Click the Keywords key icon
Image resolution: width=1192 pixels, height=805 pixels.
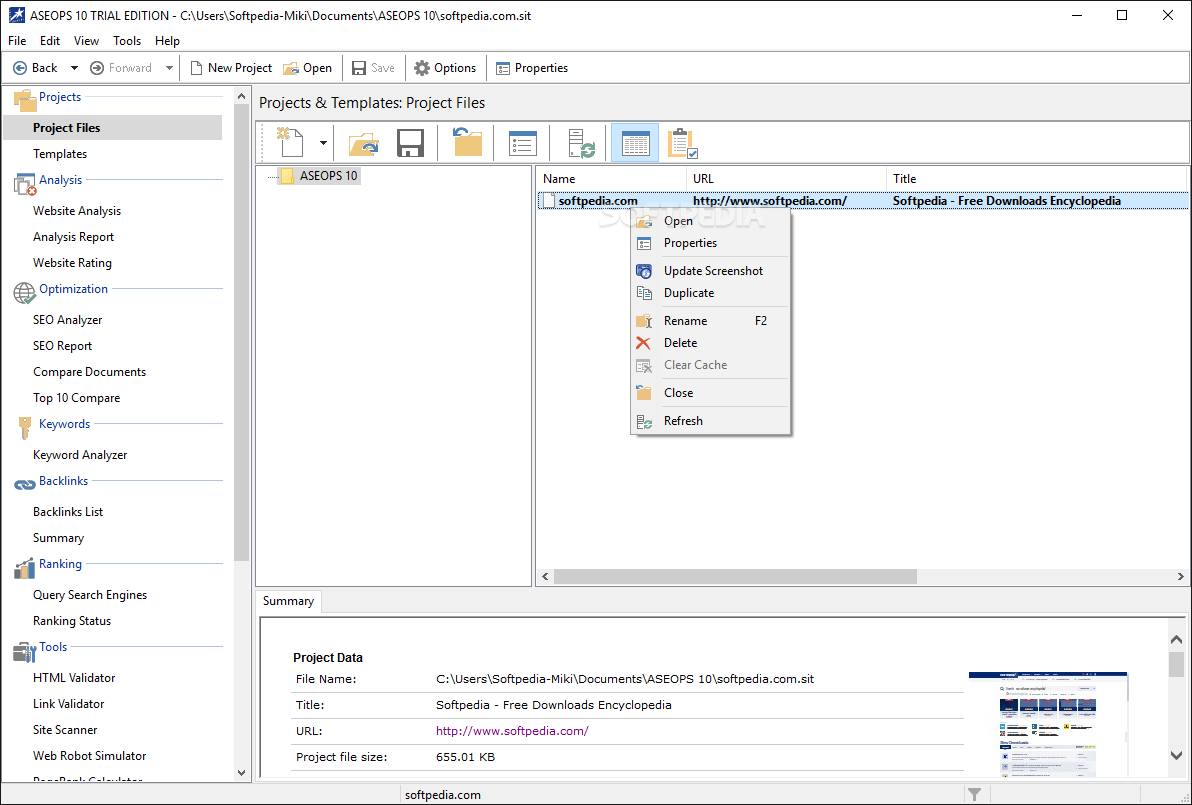point(24,427)
